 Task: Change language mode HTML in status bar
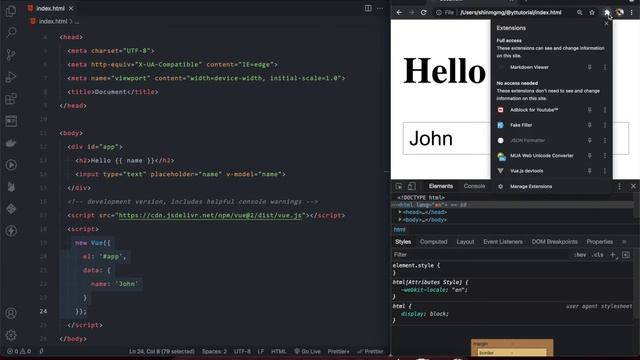(x=279, y=351)
